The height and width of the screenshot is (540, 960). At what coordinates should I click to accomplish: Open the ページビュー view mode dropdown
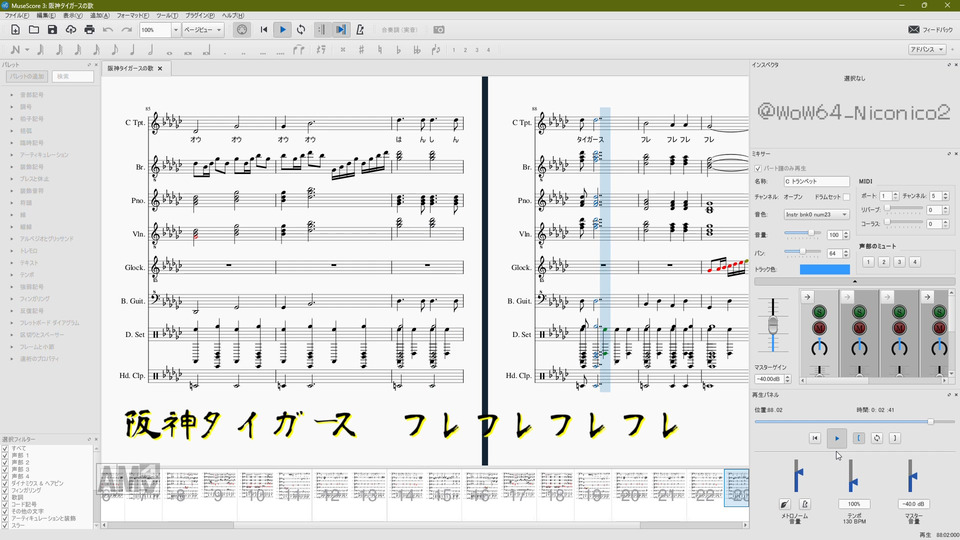coord(203,30)
